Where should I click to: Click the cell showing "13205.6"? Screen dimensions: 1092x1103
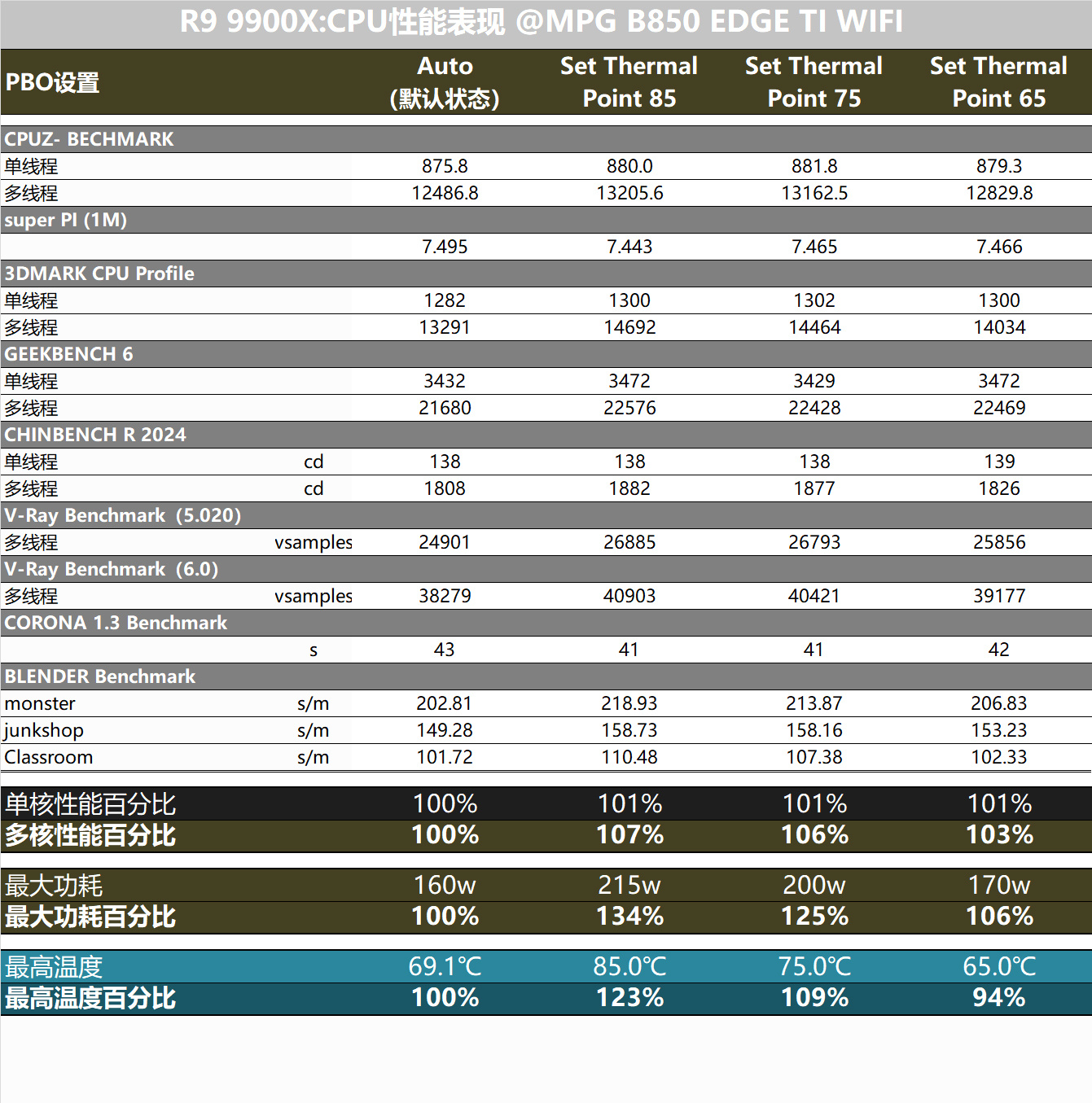point(629,193)
